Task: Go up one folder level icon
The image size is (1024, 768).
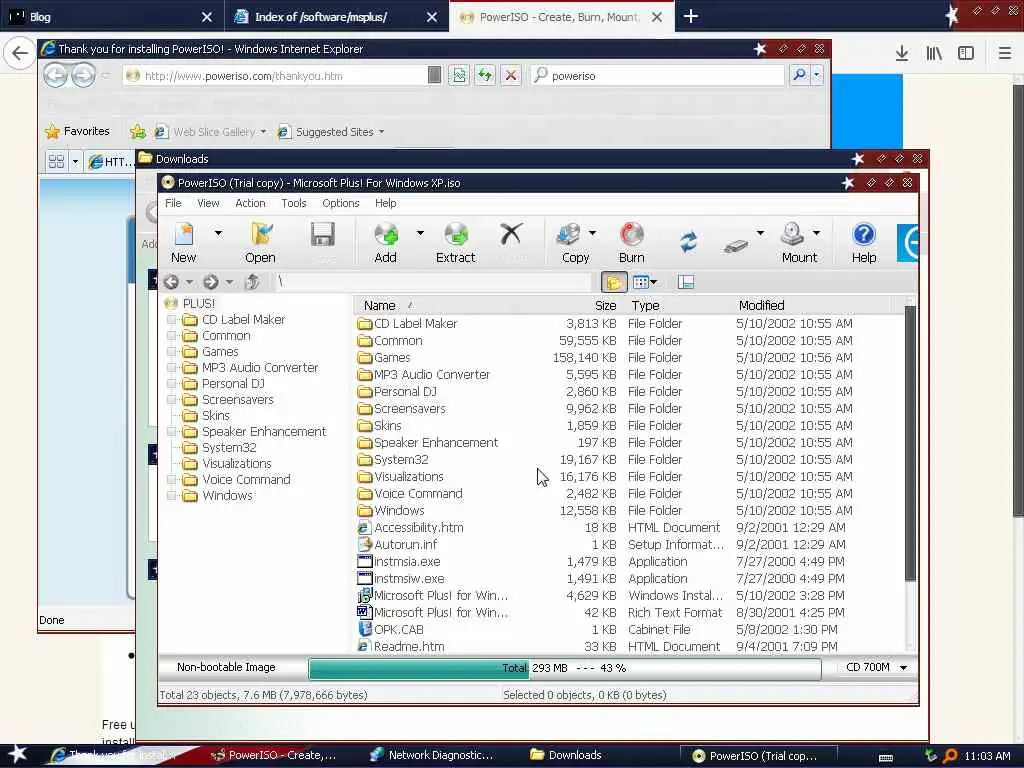Action: [x=252, y=281]
